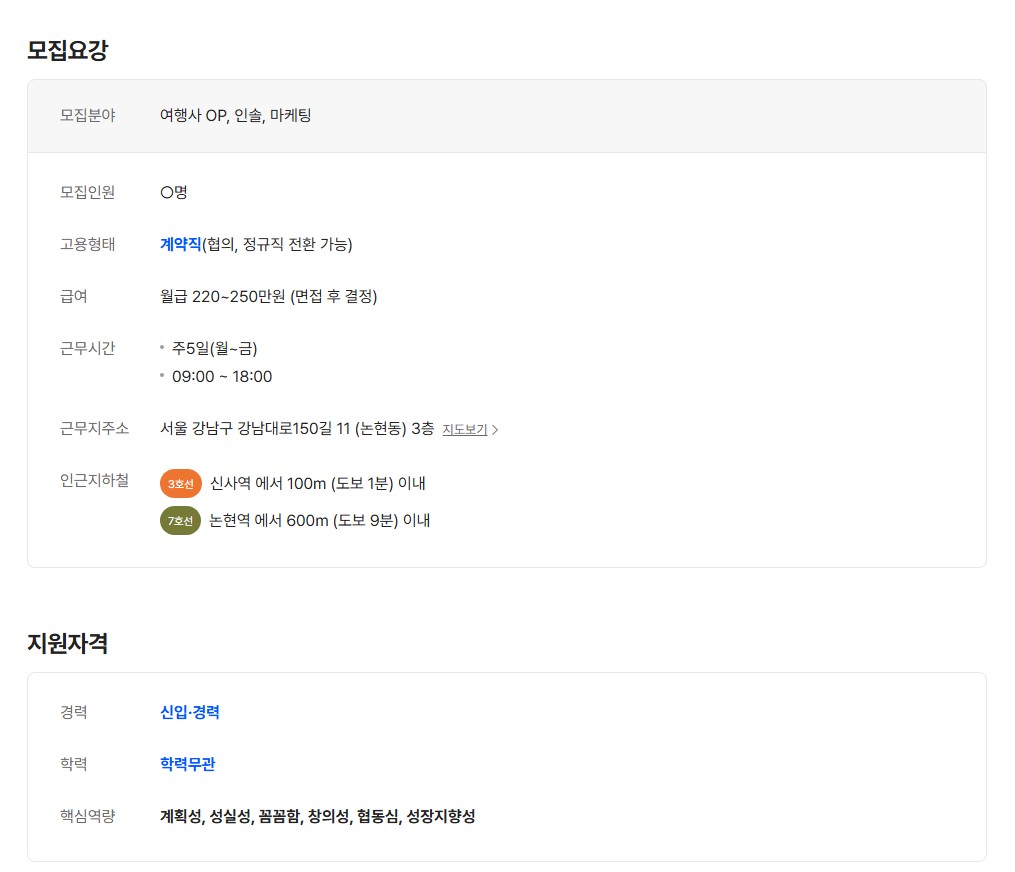
Task: Click the orange 3호선 subway line badge
Action: click(180, 484)
